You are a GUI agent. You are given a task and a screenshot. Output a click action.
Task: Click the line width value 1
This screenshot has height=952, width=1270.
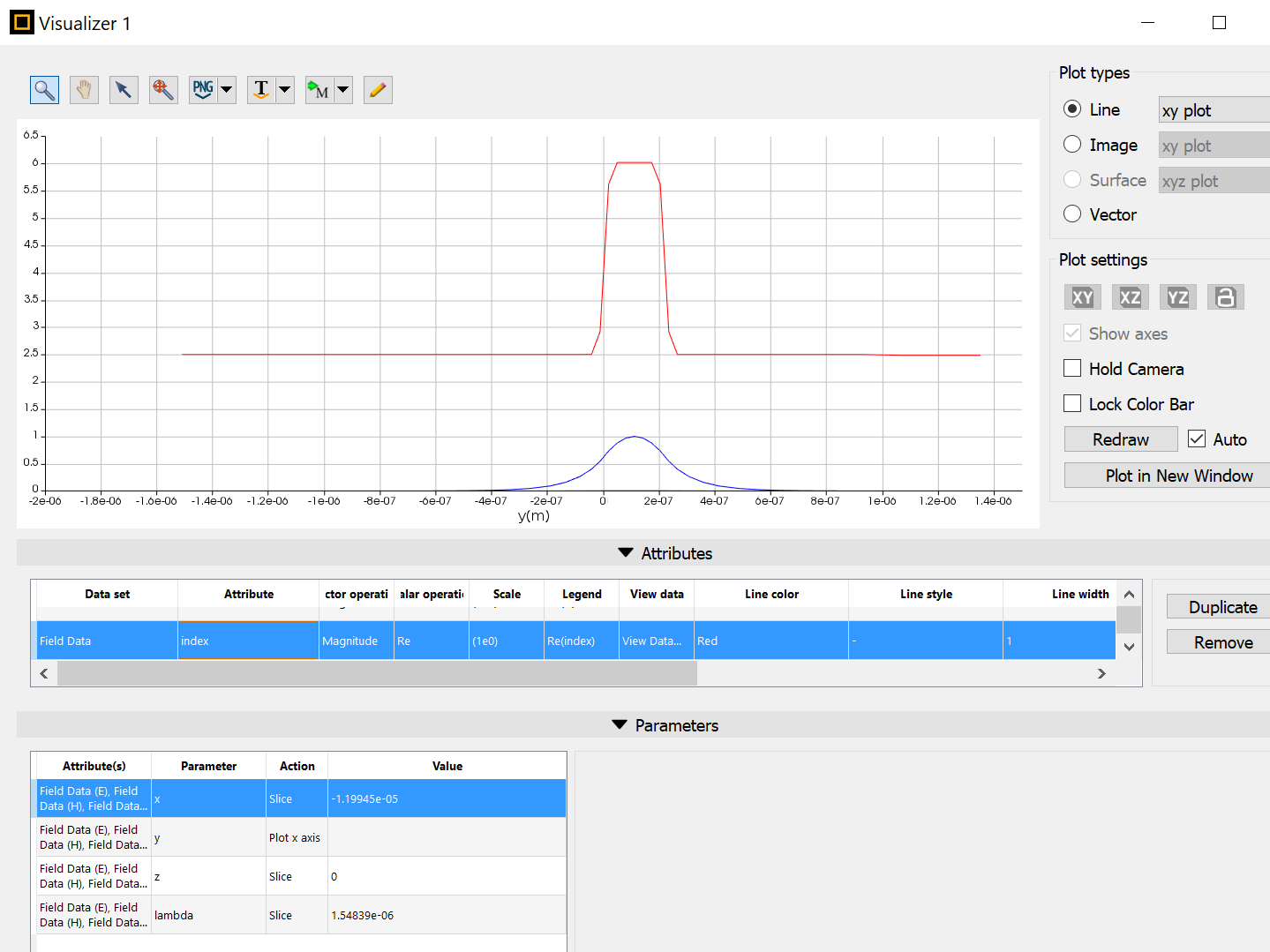coord(1059,641)
